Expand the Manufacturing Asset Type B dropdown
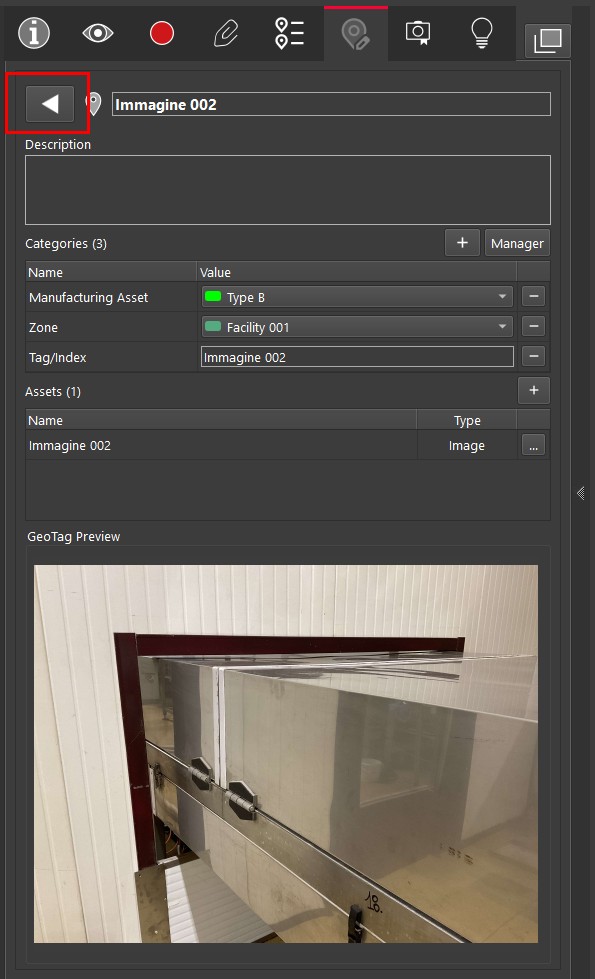 coord(357,297)
